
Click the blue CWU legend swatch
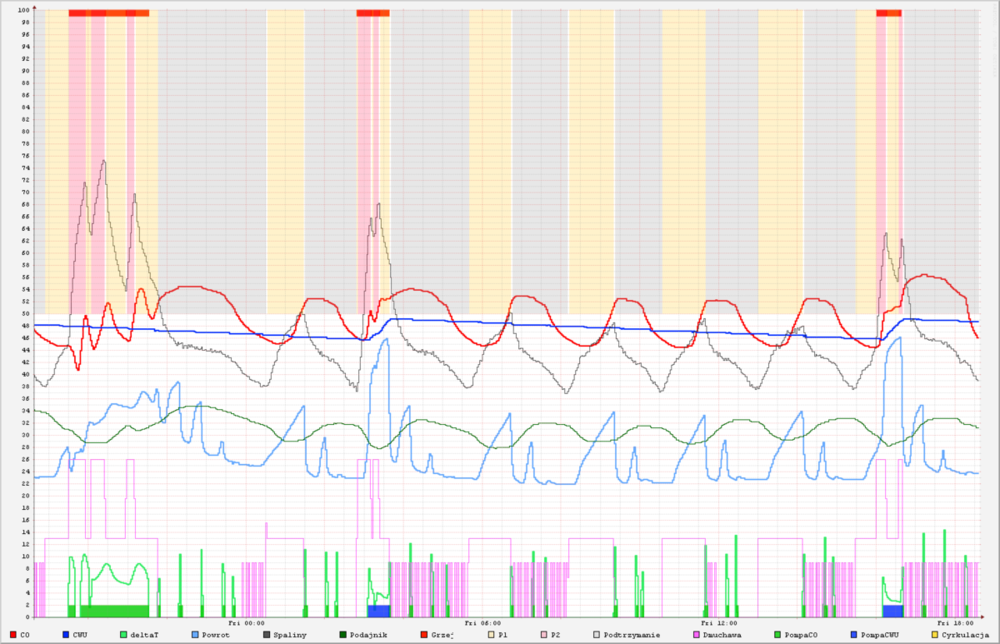65,634
